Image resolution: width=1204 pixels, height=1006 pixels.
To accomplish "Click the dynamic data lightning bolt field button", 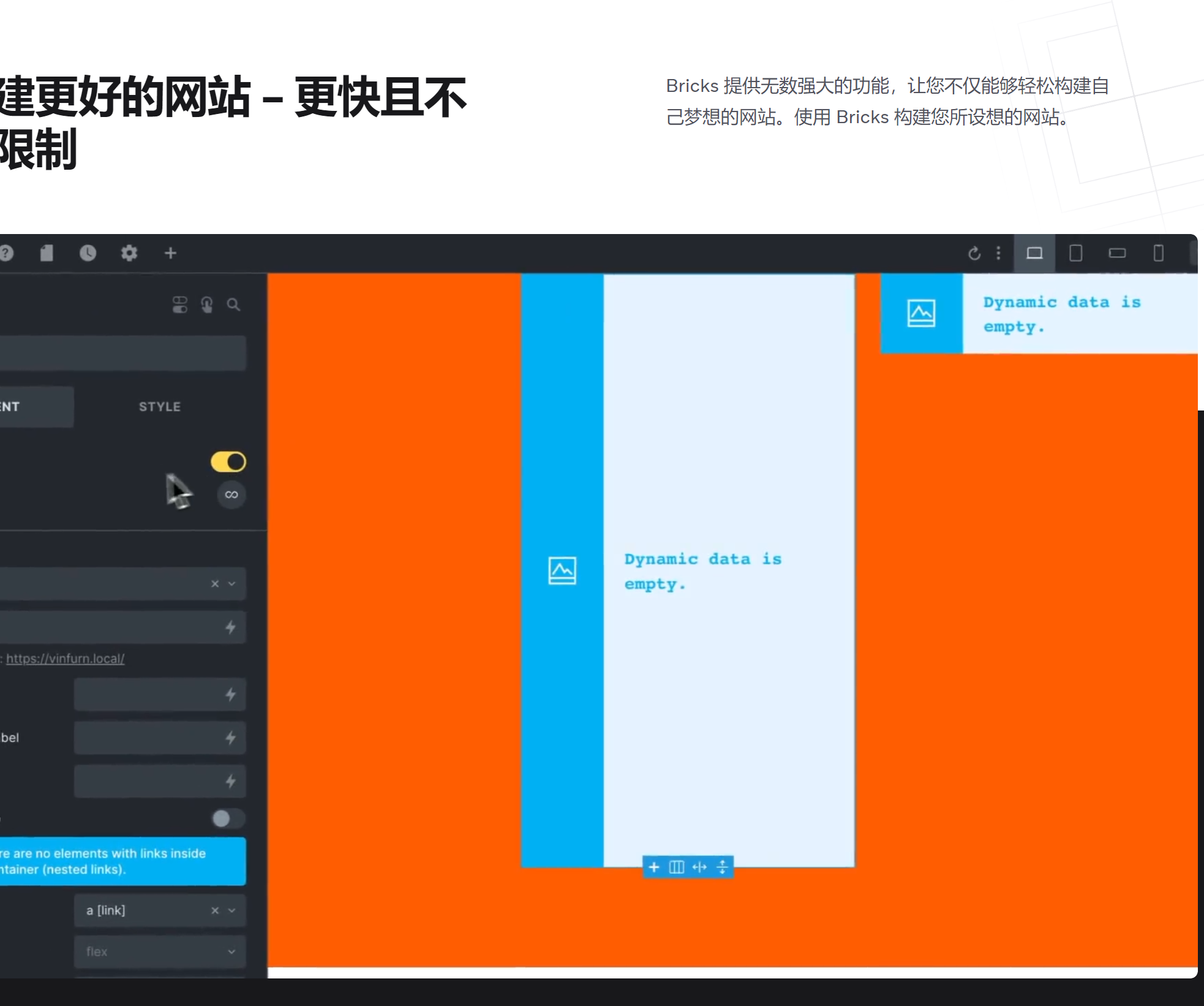I will coord(231,627).
